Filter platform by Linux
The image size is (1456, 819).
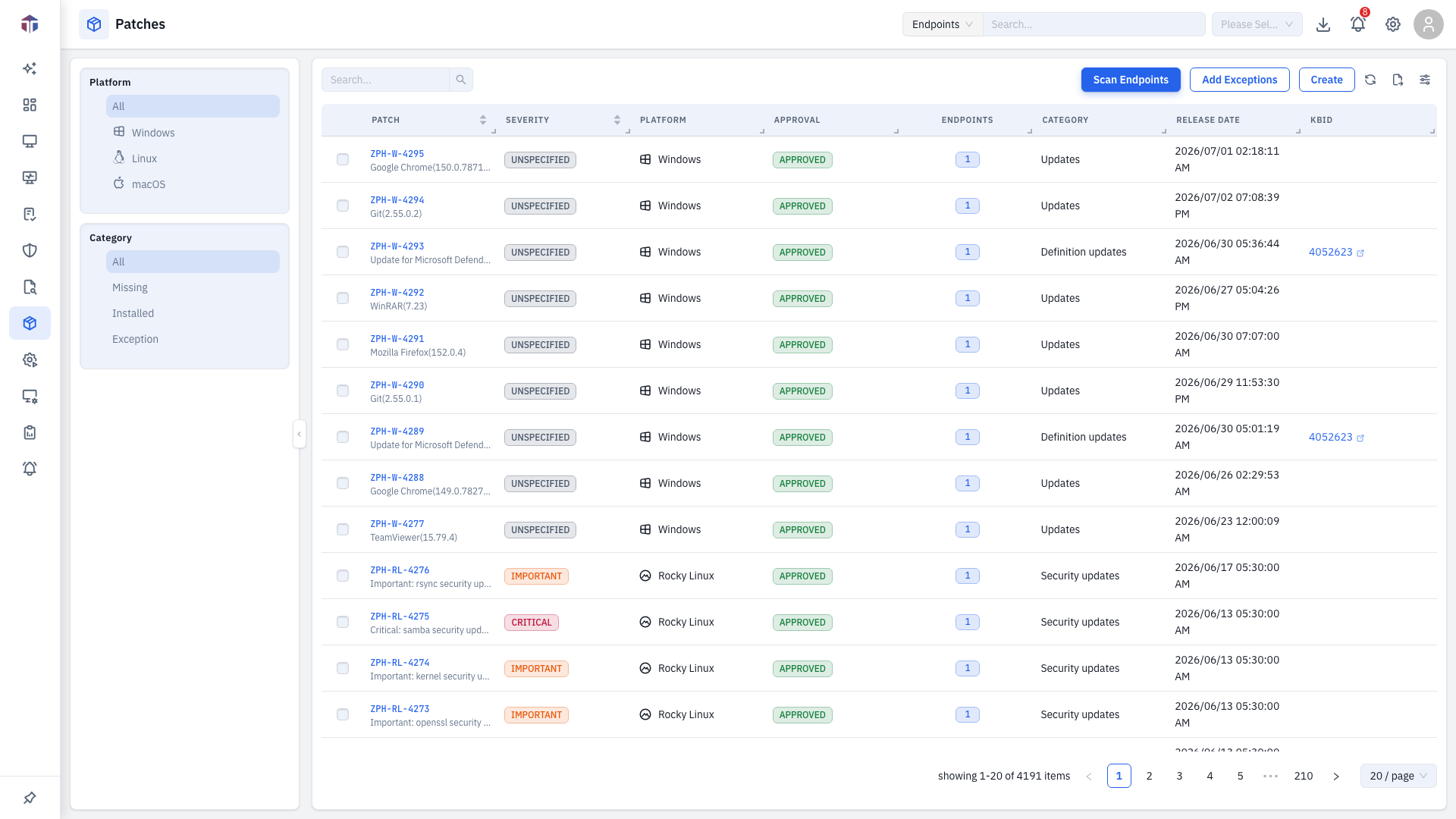point(193,158)
